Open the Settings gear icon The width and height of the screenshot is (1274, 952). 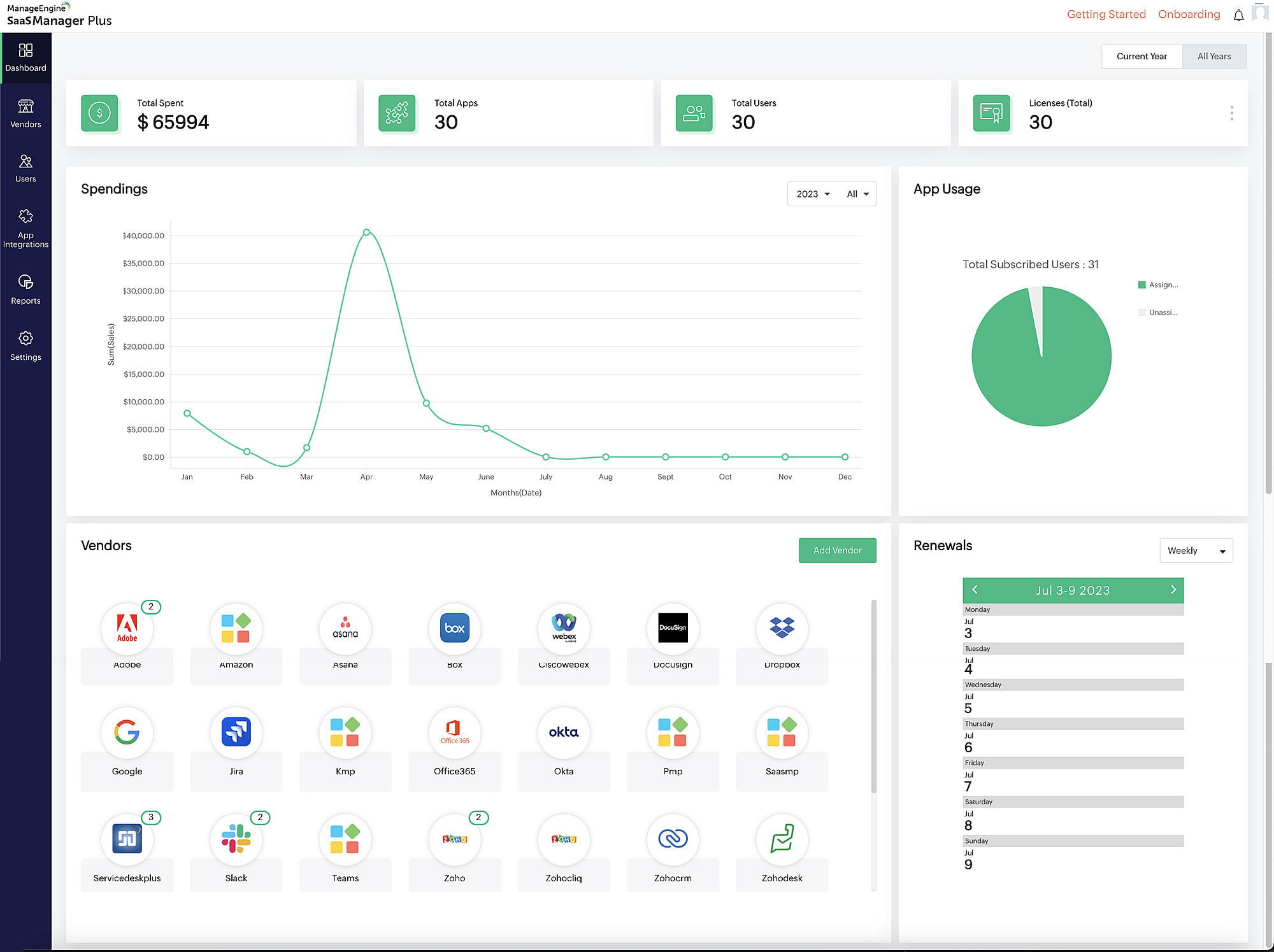(25, 338)
